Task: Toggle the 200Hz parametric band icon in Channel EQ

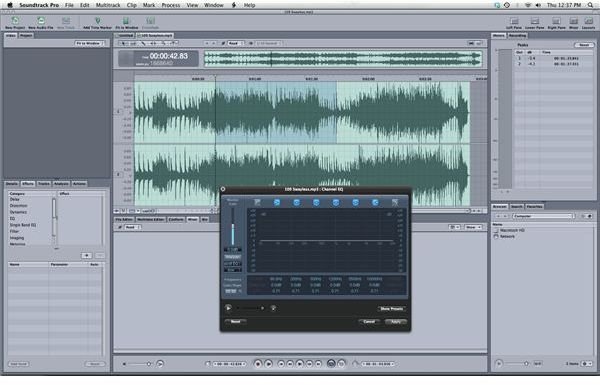Action: click(x=296, y=202)
